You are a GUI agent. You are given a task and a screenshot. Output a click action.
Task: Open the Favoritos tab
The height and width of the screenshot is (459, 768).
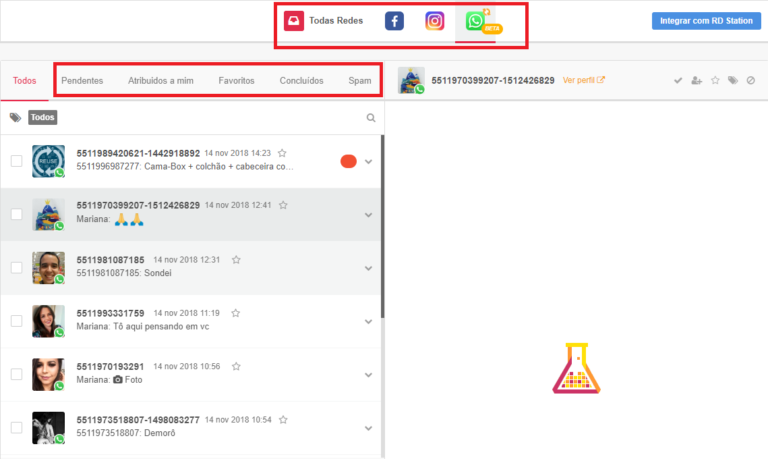click(237, 81)
